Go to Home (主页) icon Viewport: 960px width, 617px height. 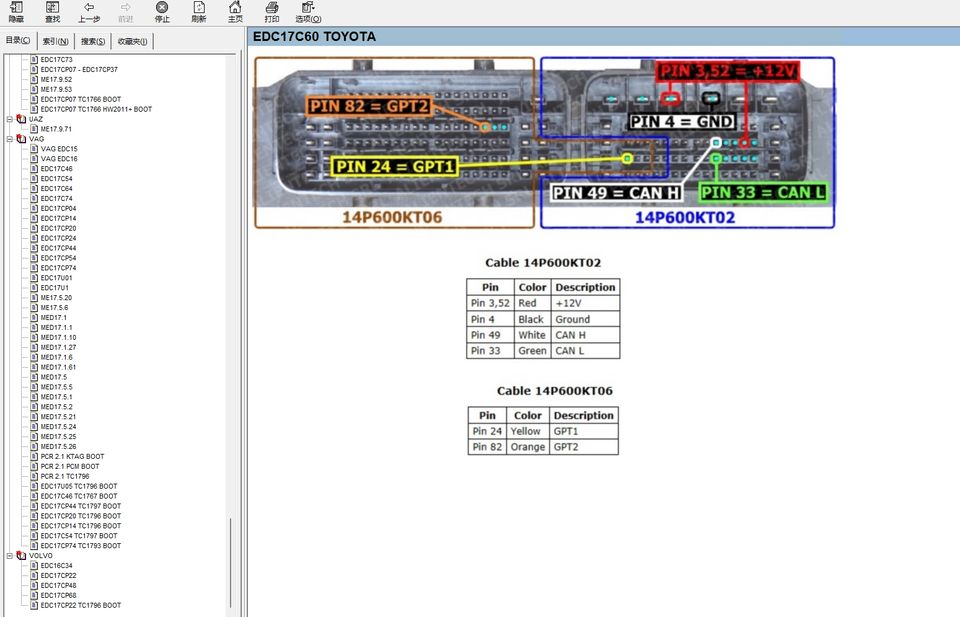(235, 12)
